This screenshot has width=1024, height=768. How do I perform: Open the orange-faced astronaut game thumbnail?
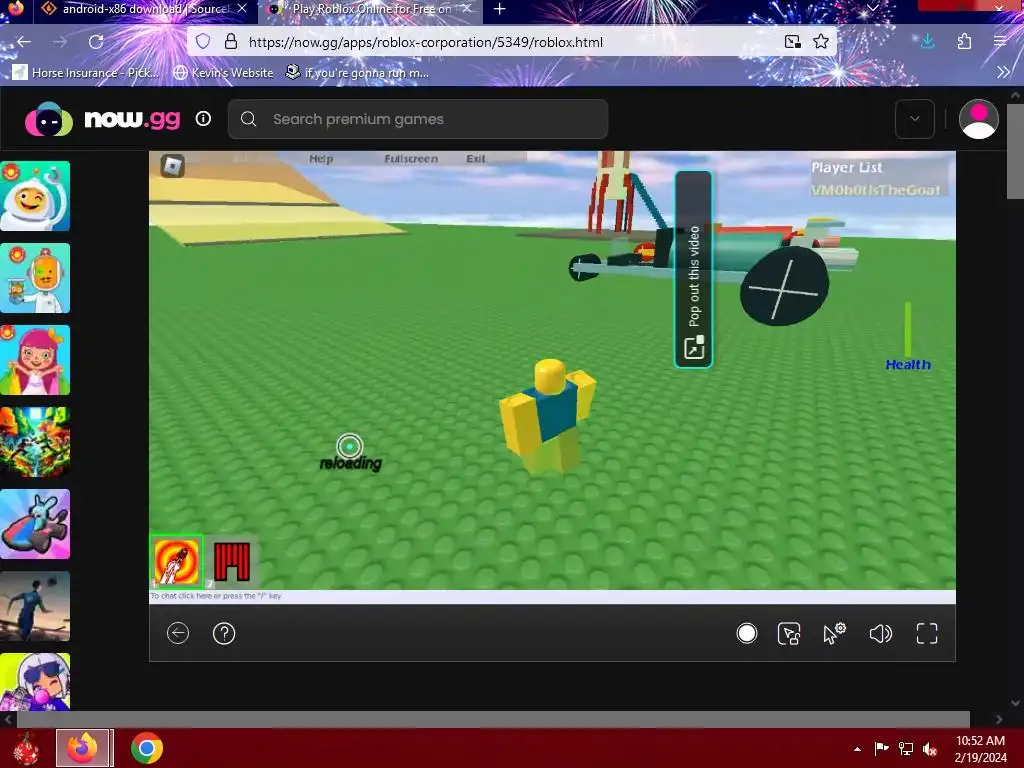pyautogui.click(x=35, y=278)
